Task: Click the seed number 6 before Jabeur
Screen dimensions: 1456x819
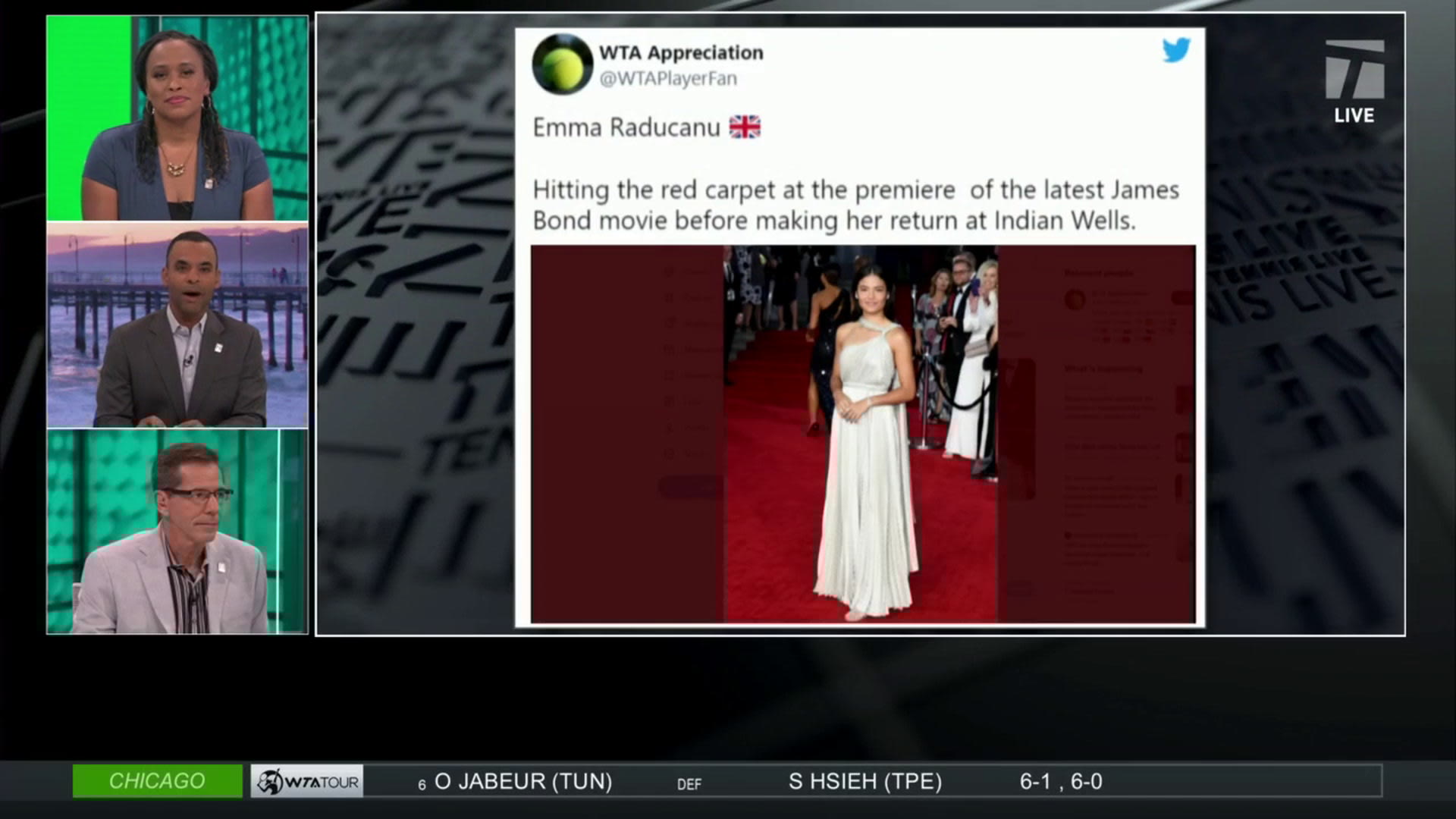Action: pyautogui.click(x=422, y=786)
